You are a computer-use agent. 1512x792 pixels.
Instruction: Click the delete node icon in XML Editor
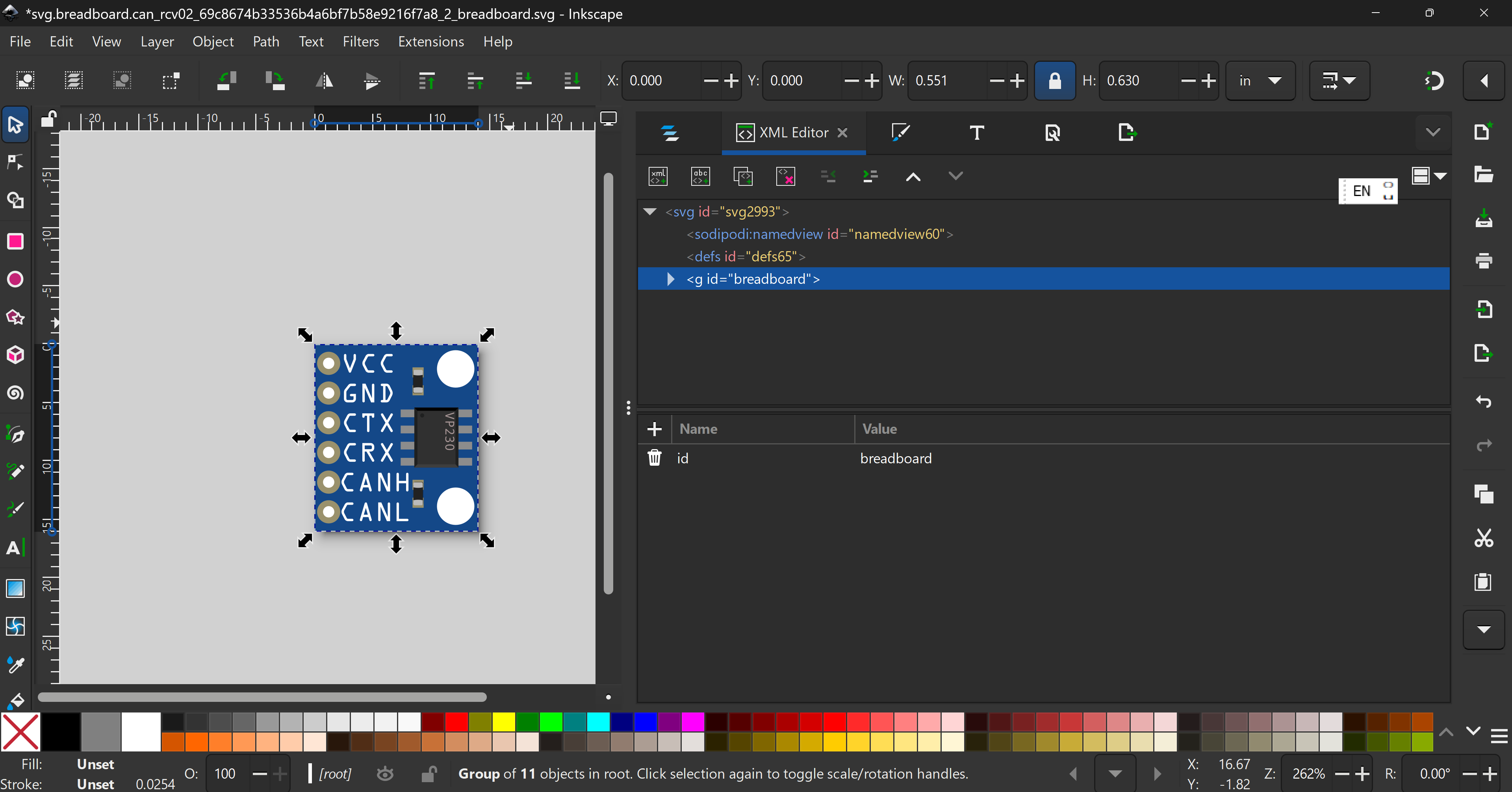click(785, 176)
